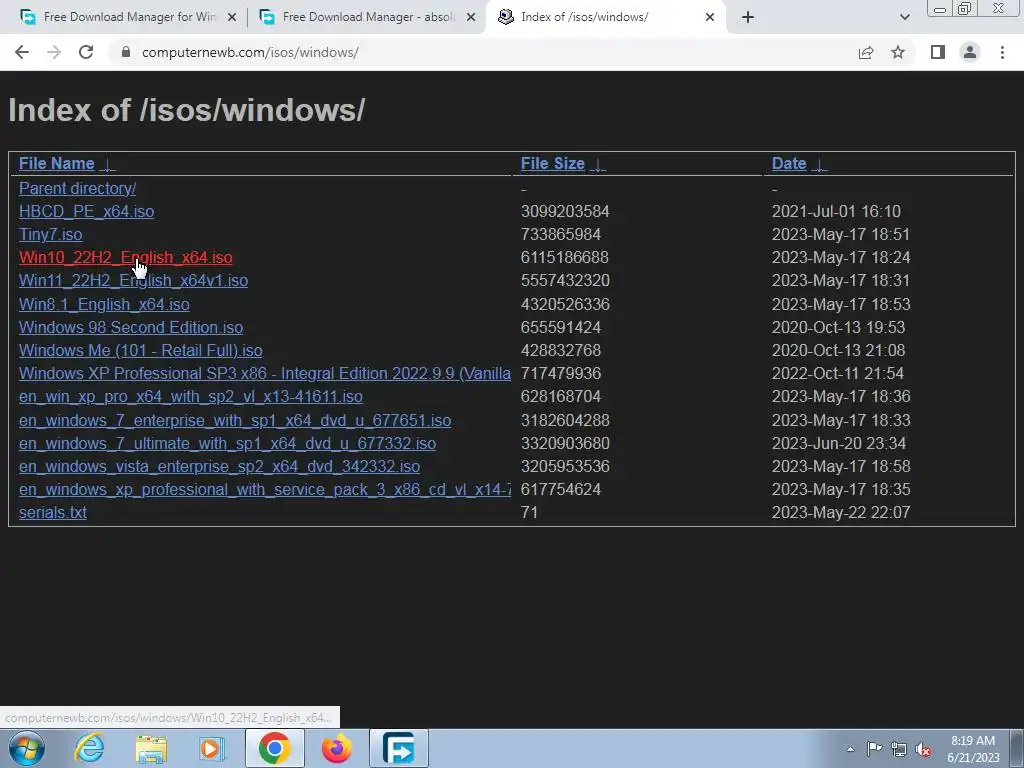The image size is (1024, 768).
Task: Open Windows Explorer from taskbar
Action: click(151, 748)
